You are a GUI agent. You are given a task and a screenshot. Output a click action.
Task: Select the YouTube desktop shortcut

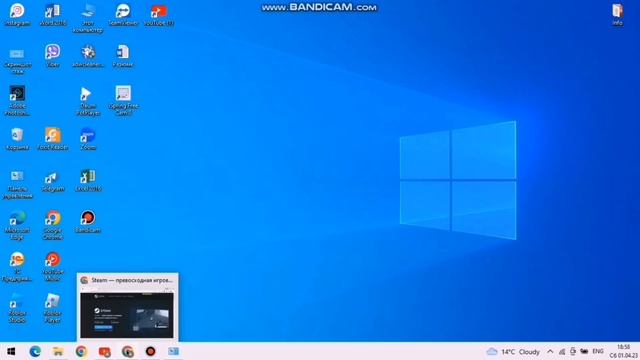(158, 15)
